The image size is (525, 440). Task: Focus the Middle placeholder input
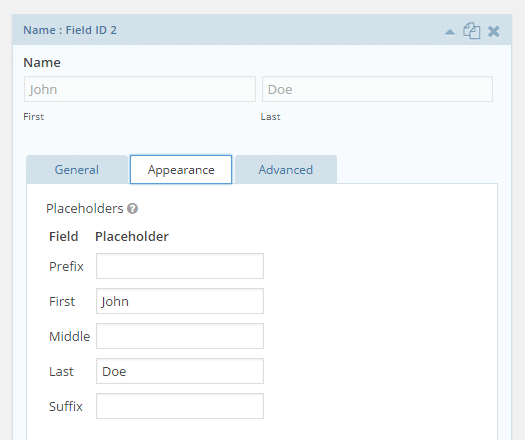[180, 336]
